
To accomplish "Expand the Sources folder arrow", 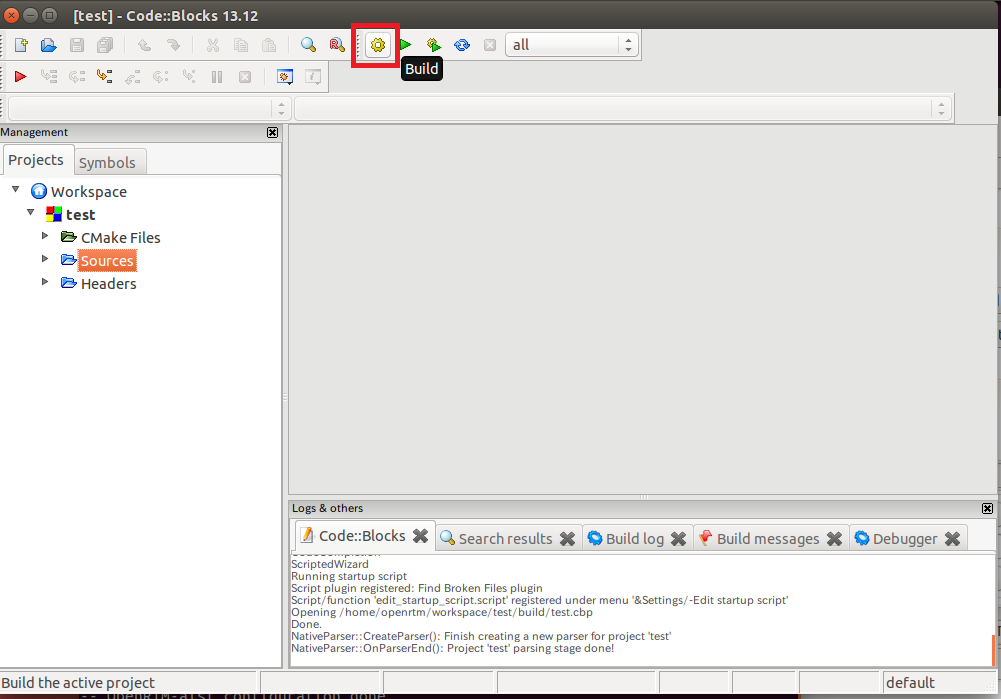I will pos(45,259).
